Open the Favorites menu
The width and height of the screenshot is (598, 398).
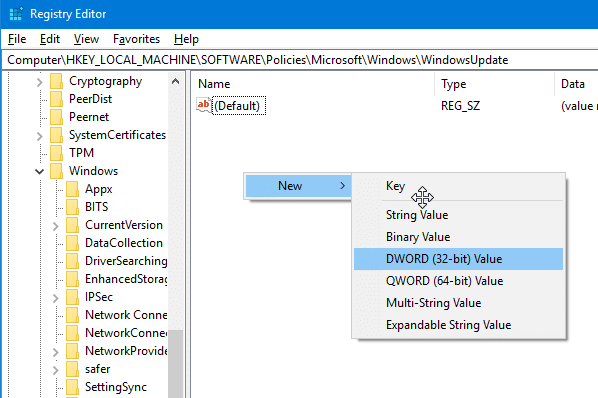(x=136, y=39)
